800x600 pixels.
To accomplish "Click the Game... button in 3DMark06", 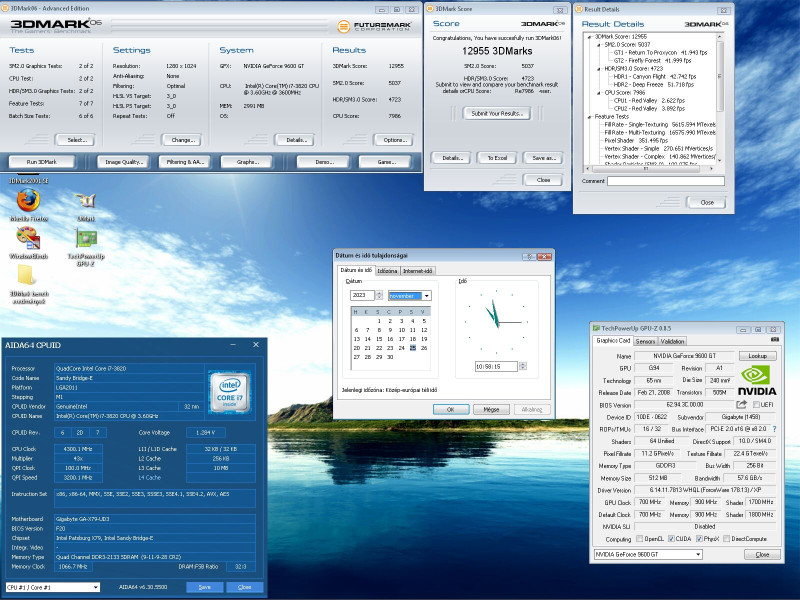I will click(385, 162).
